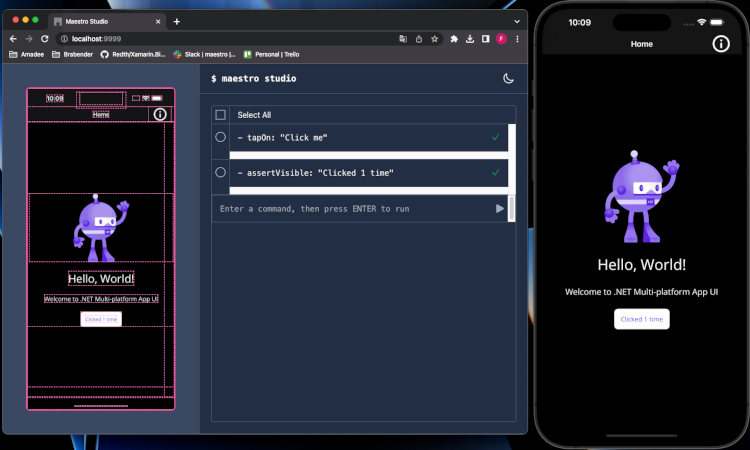
Task: Select the assertVisible command radio button
Action: pos(221,173)
